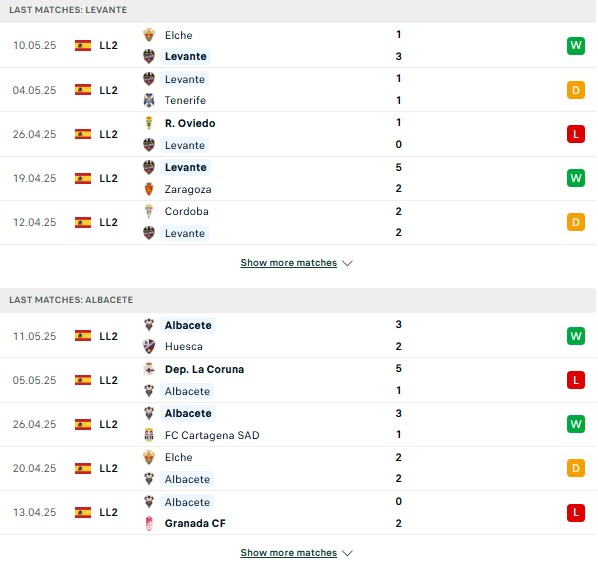Viewport: 598px width, 565px height.
Task: Click the R. Oviedo club crest icon
Action: pyautogui.click(x=149, y=123)
